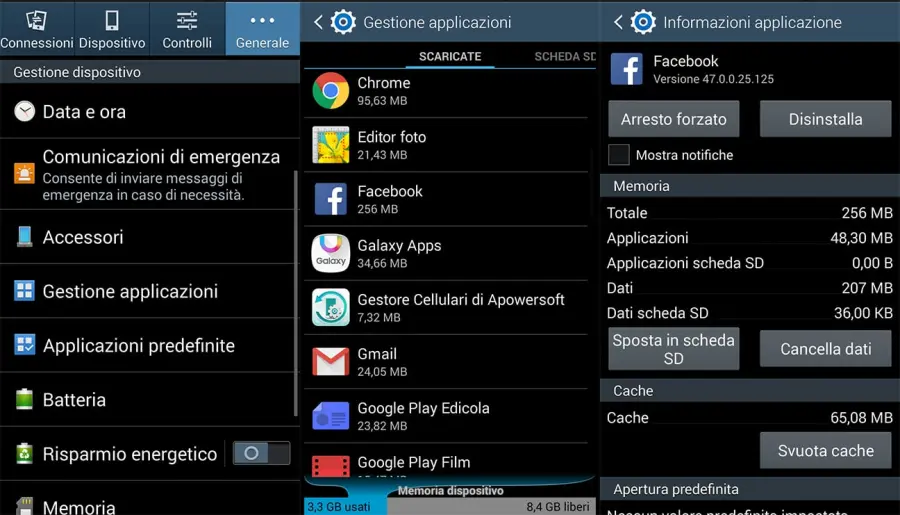This screenshot has width=900, height=515.
Task: Open Comunicazioni di emergenza setting
Action: (x=148, y=174)
